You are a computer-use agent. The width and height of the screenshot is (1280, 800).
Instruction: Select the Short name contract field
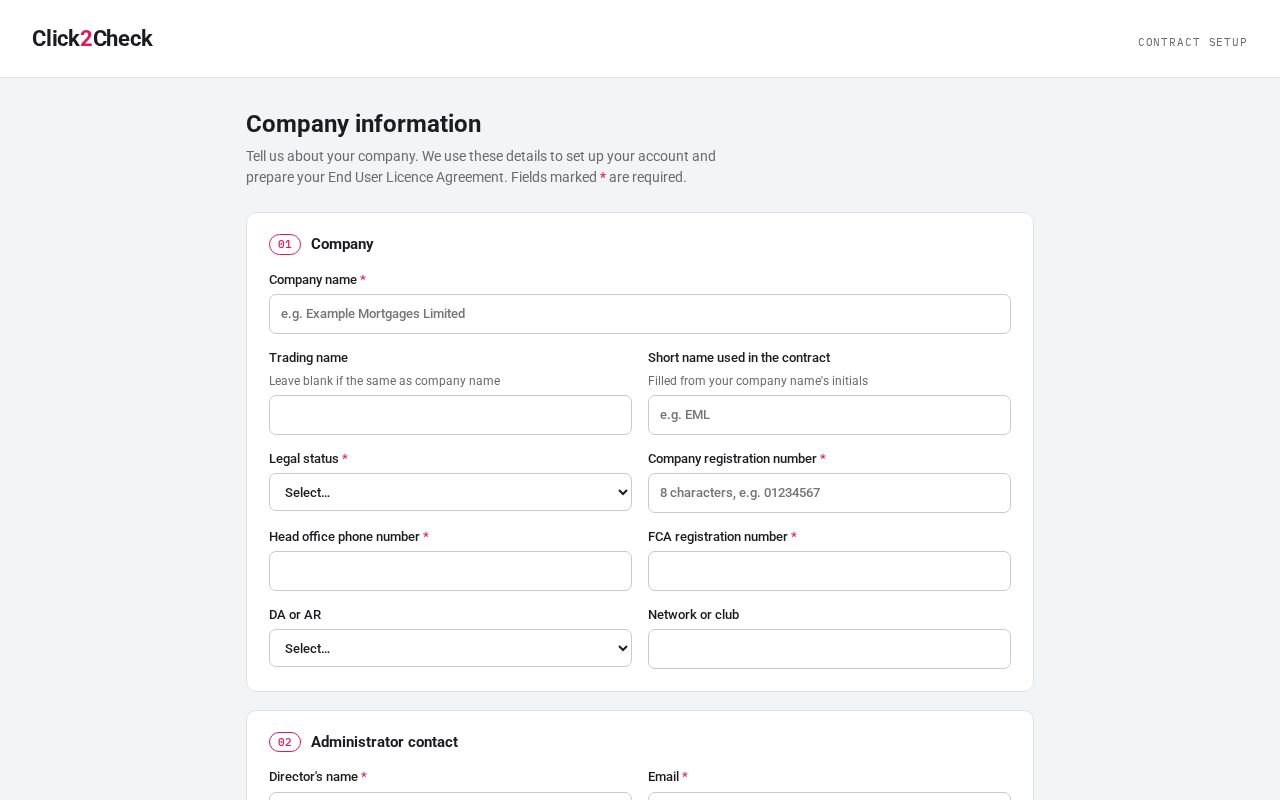tap(829, 415)
